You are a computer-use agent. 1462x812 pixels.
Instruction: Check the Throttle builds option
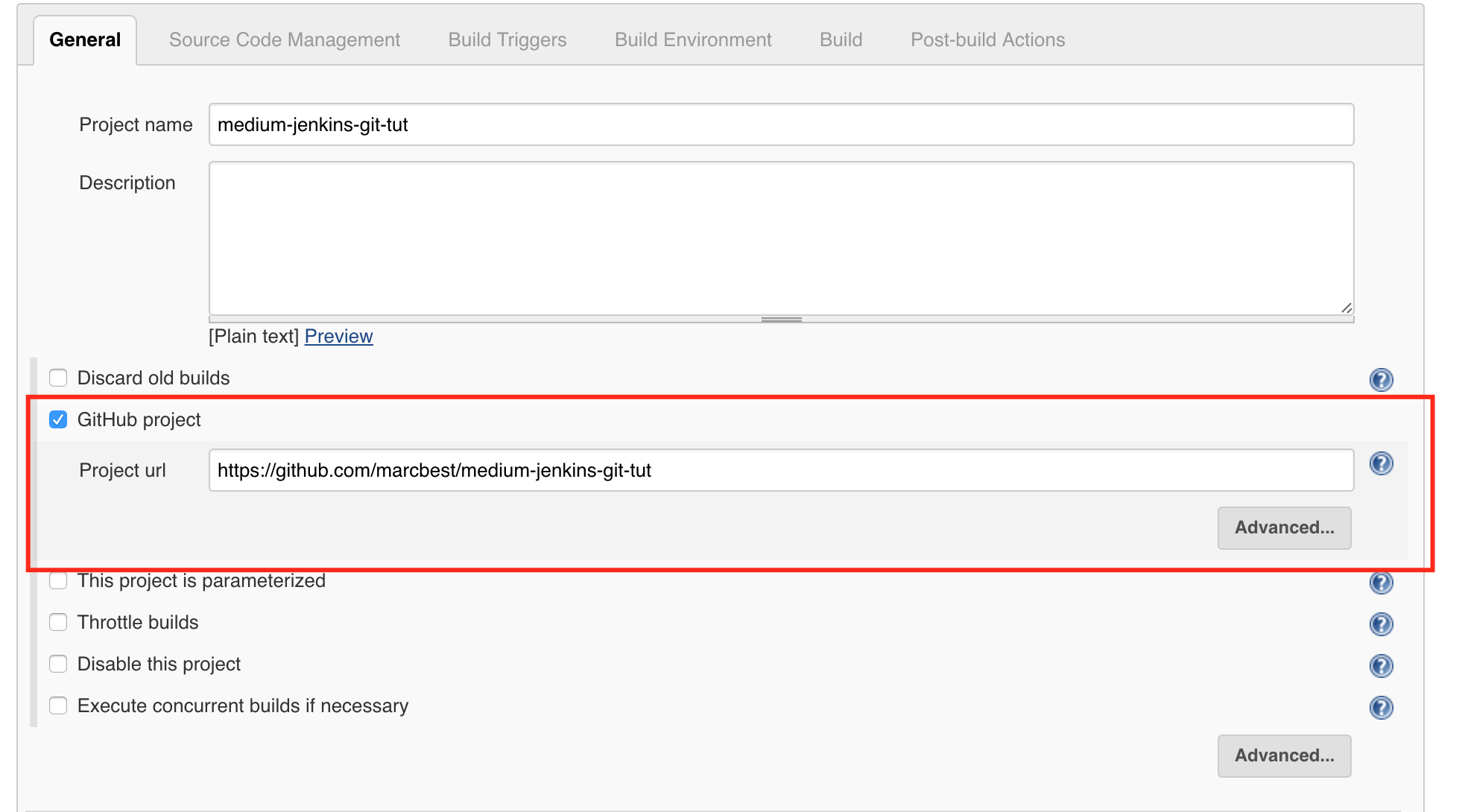pyautogui.click(x=58, y=622)
